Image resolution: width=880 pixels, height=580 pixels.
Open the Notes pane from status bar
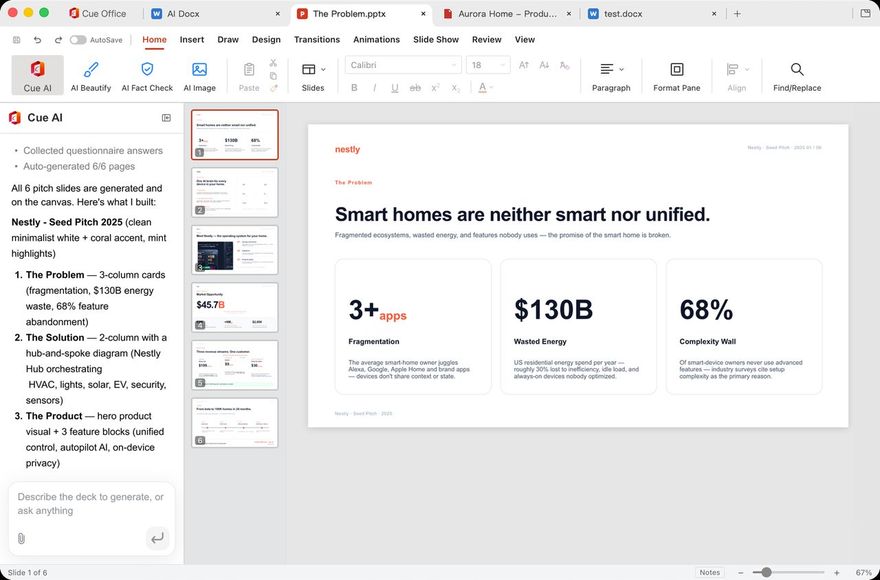709,572
